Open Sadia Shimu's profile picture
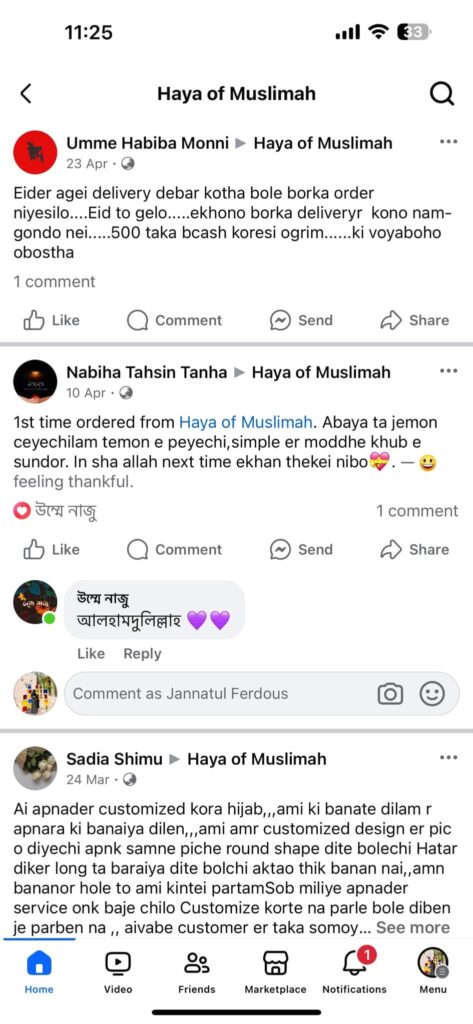Viewport: 473px width, 1024px height. 35,769
